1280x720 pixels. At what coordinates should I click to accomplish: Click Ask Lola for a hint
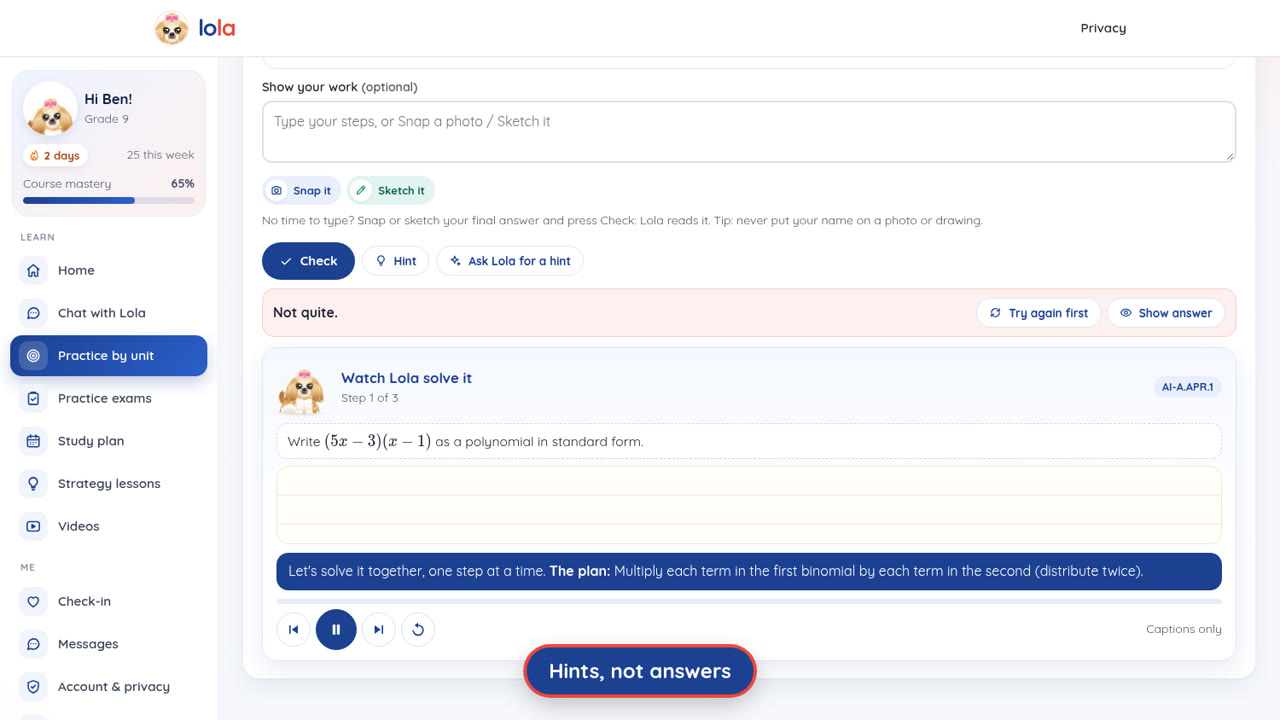coord(510,261)
